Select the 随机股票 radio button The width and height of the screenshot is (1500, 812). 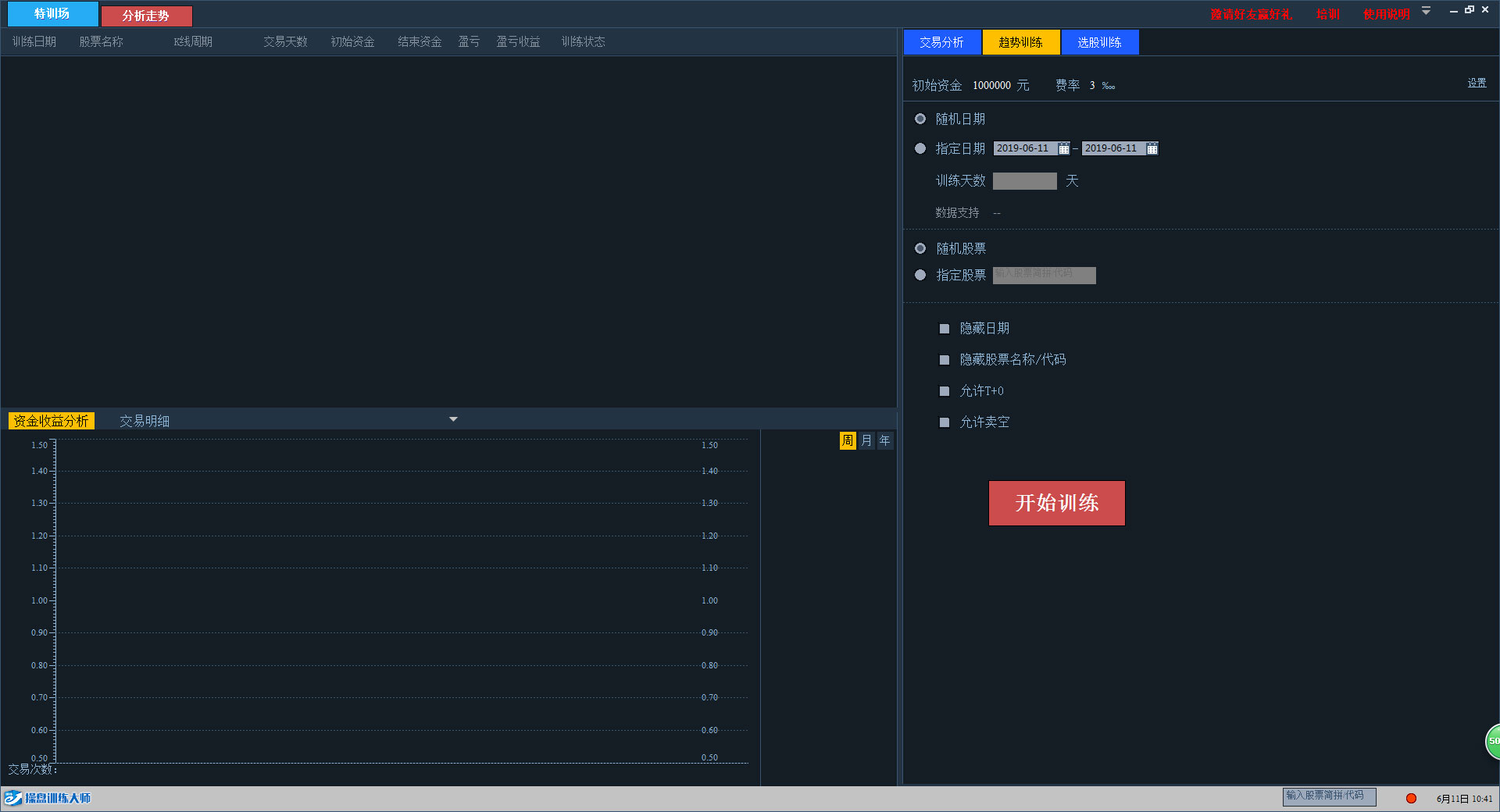point(920,248)
